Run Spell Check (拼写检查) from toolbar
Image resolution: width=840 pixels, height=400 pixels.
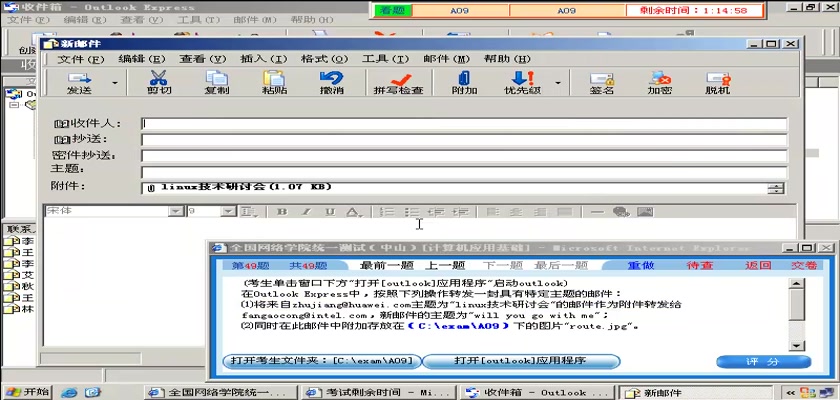pos(399,83)
